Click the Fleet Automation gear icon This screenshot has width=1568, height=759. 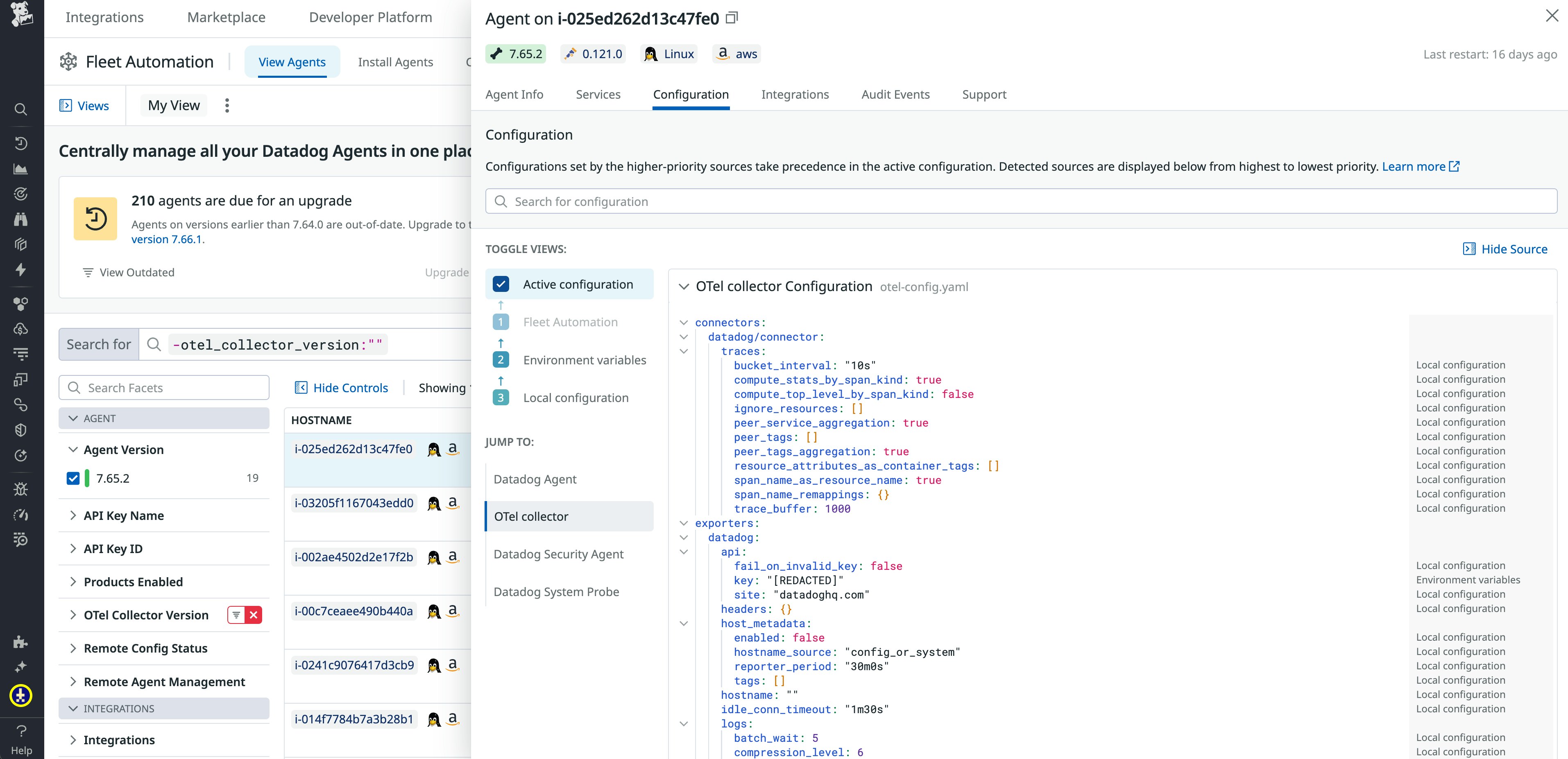point(68,61)
